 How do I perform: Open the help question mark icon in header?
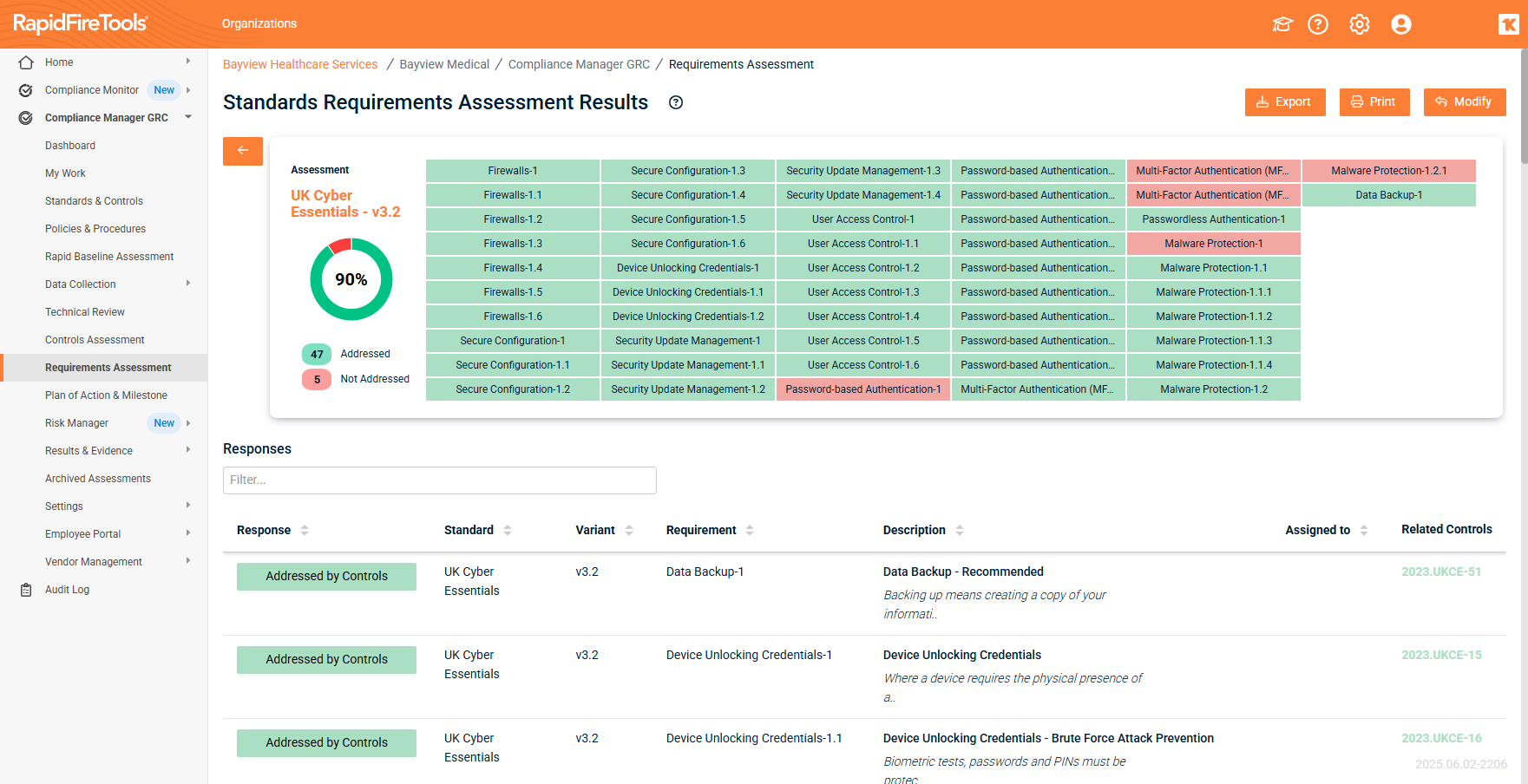pyautogui.click(x=1318, y=24)
